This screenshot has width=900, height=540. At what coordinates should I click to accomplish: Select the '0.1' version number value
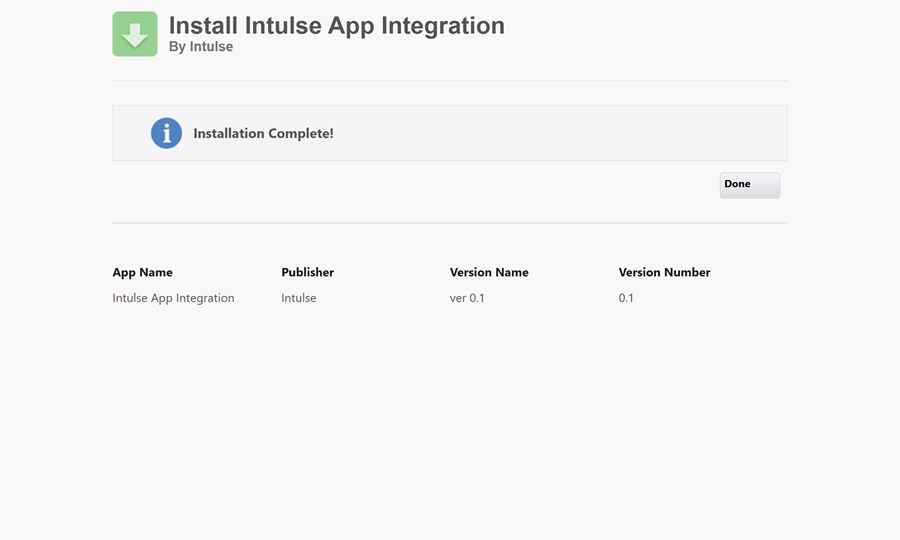pyautogui.click(x=626, y=298)
